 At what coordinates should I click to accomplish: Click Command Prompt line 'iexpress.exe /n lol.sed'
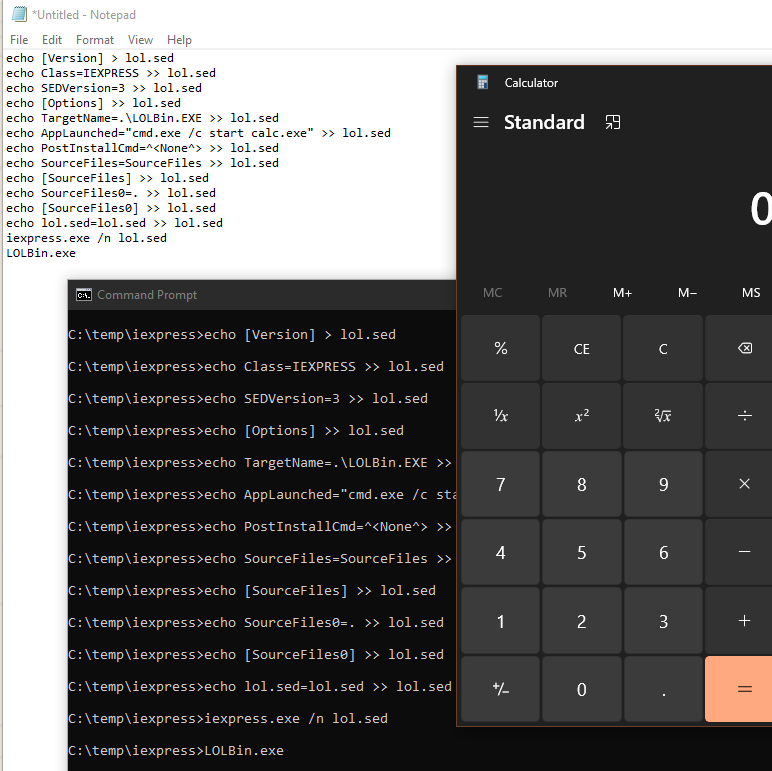(x=228, y=719)
